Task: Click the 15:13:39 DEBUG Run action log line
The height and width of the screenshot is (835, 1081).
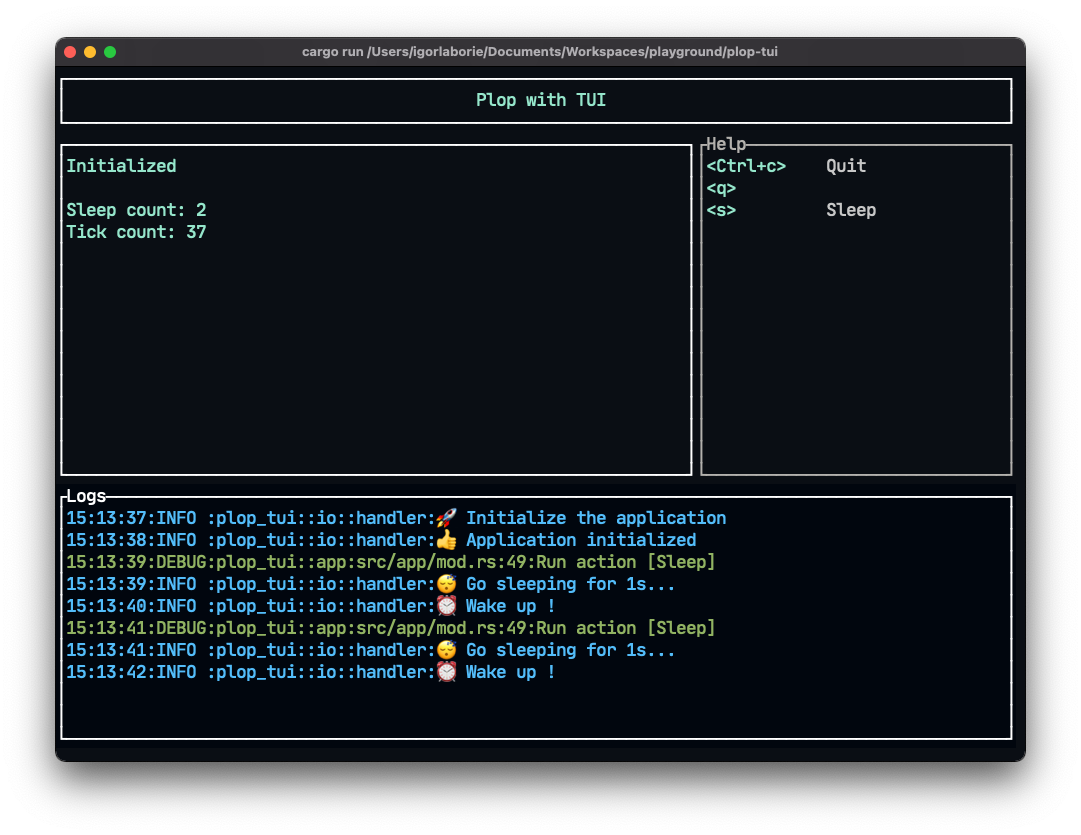Action: pos(391,562)
